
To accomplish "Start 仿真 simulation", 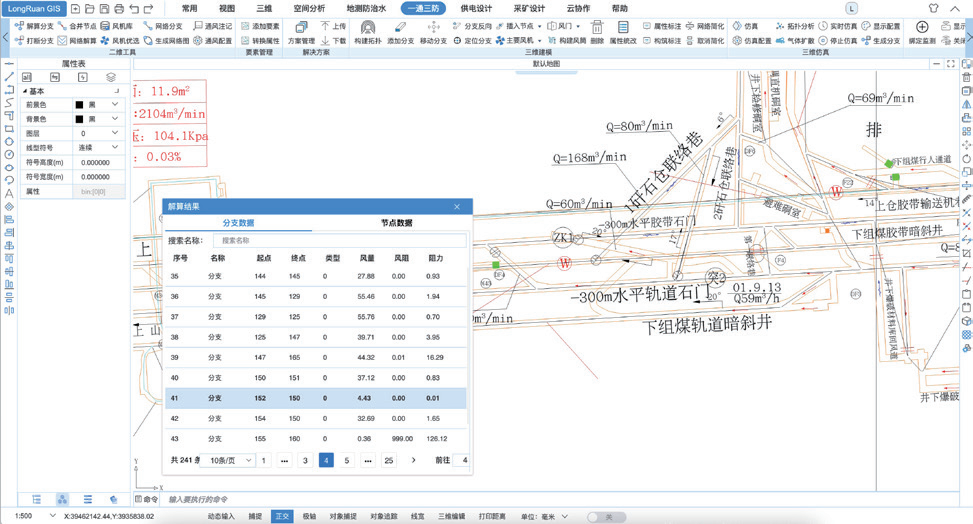I will (x=745, y=26).
